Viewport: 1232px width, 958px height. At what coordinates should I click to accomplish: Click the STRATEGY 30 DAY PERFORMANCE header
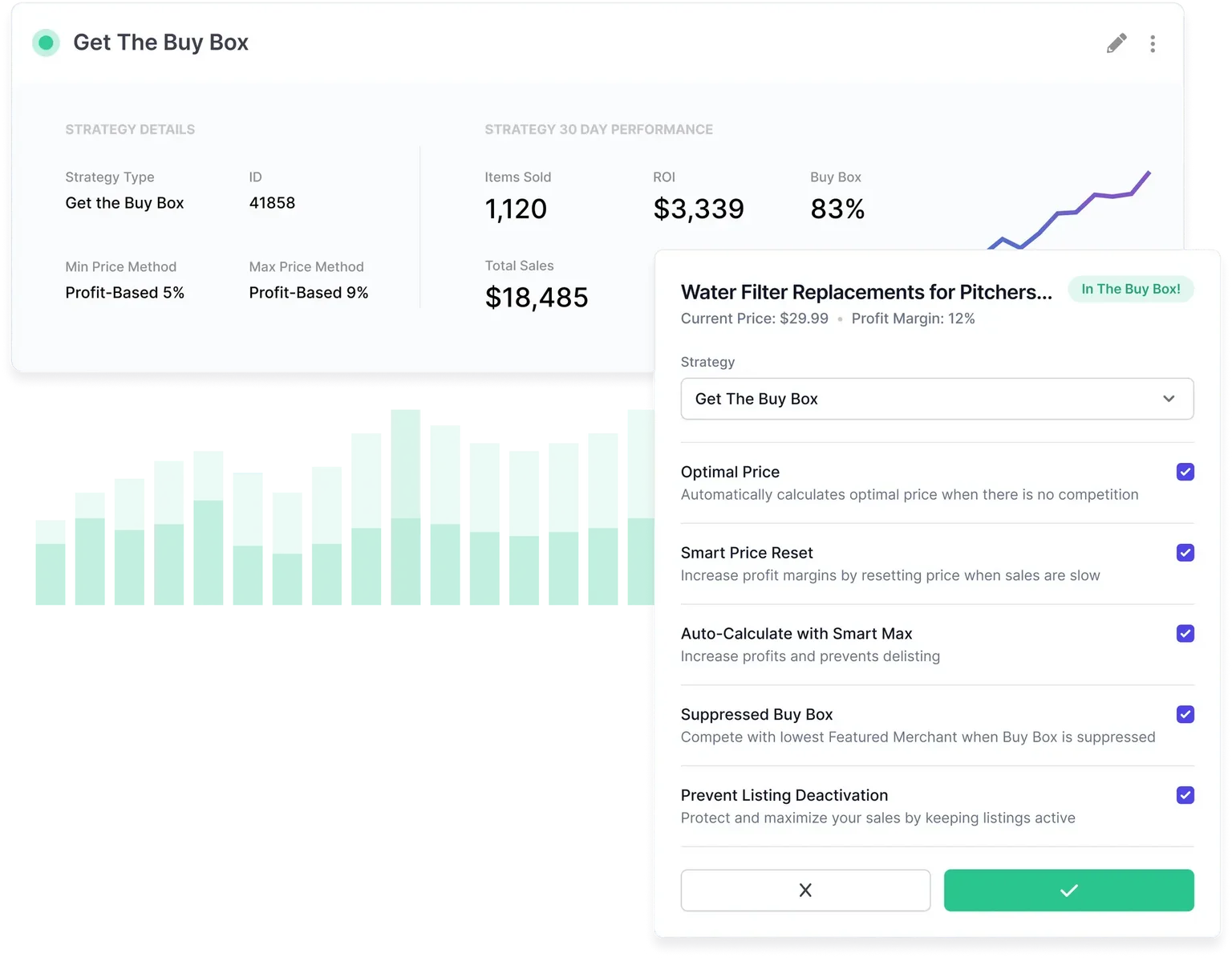(598, 129)
